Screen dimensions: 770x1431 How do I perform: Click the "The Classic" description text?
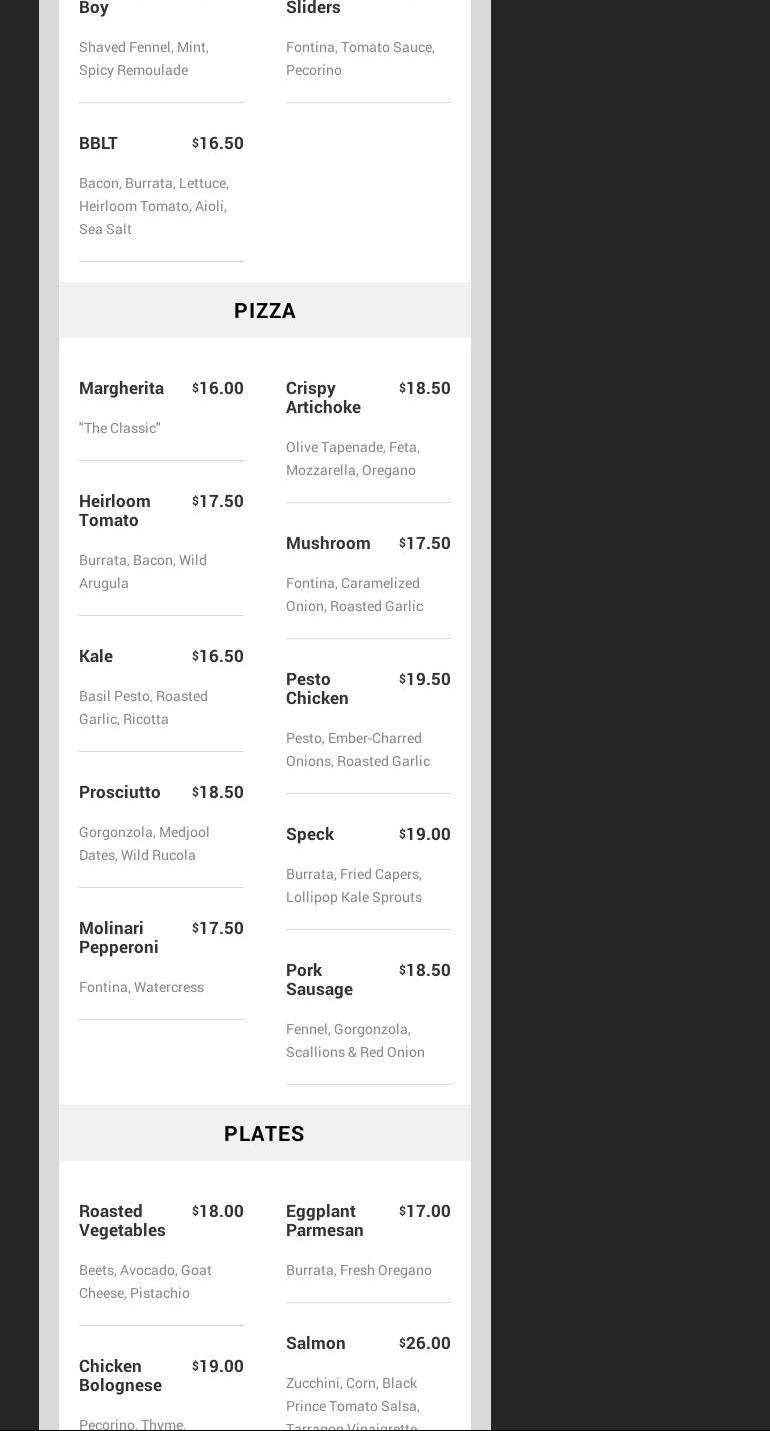[x=120, y=428]
